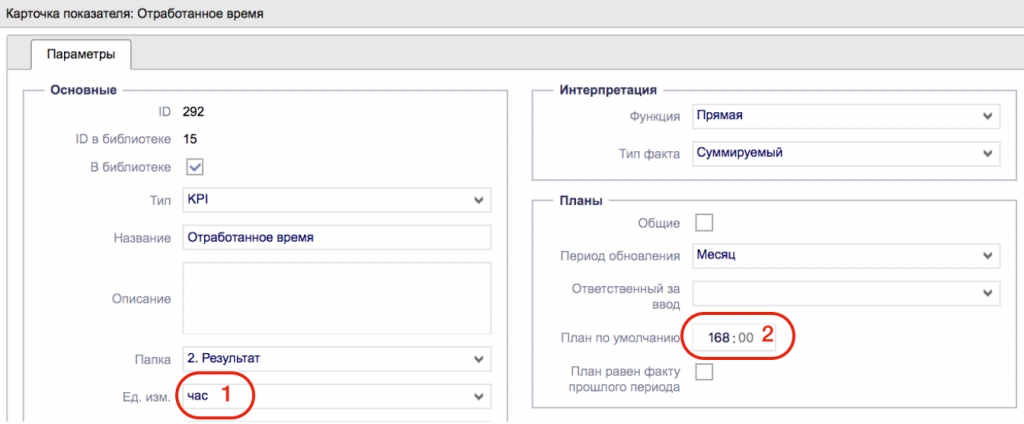Image resolution: width=1024 pixels, height=424 pixels.
Task: Click the 2. Результат folder value
Action: [x=227, y=359]
